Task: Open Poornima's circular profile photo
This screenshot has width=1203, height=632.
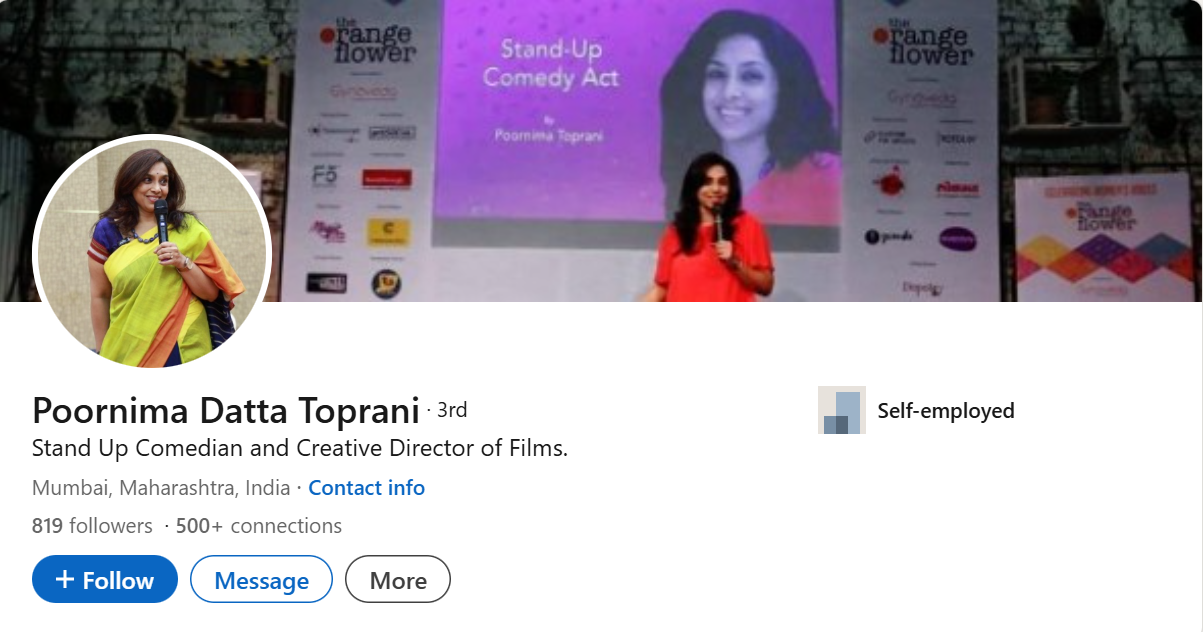Action: pos(152,253)
